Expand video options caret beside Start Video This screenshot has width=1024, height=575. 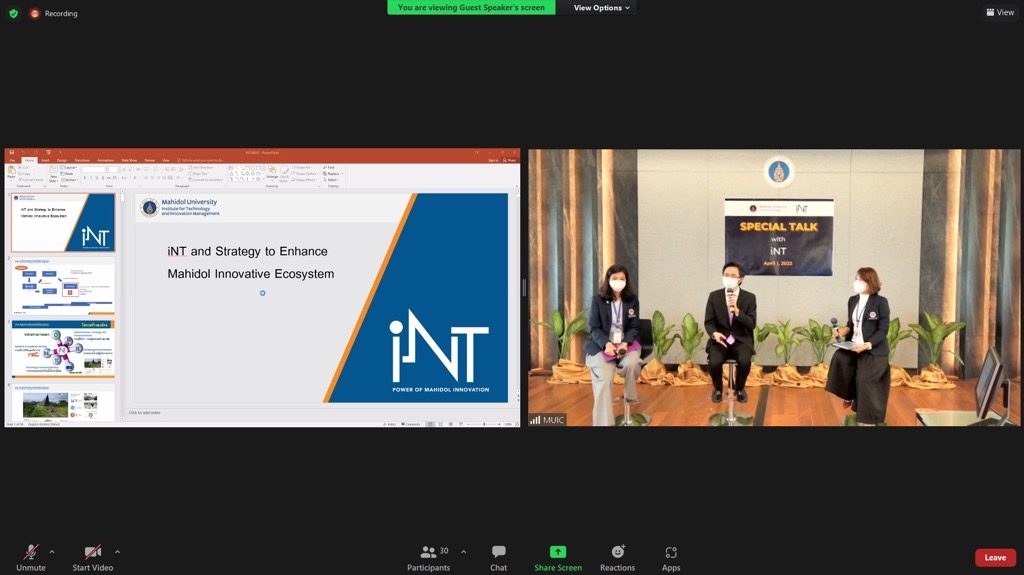118,552
